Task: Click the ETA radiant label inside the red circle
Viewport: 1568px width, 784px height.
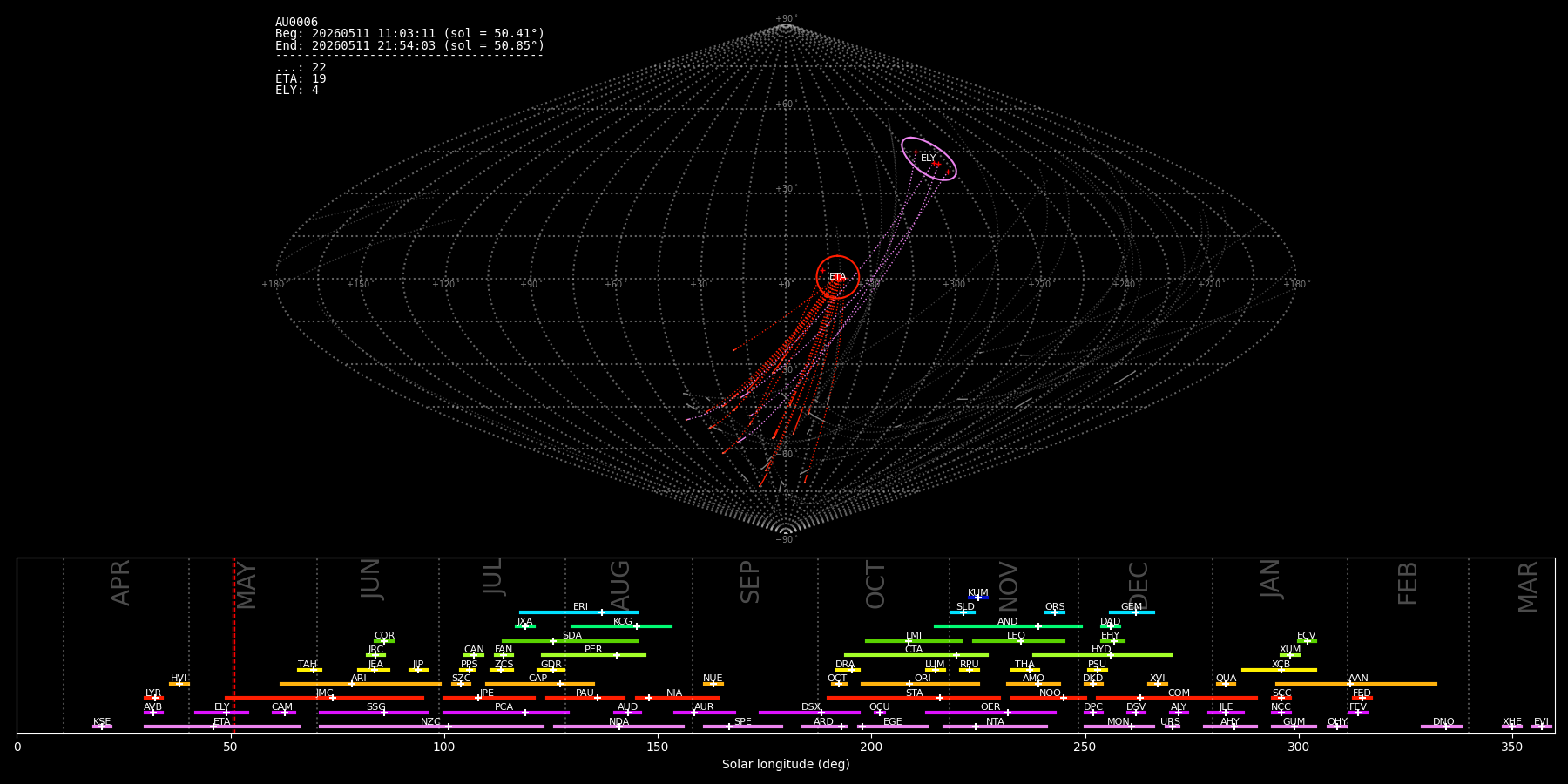Action: tap(837, 277)
